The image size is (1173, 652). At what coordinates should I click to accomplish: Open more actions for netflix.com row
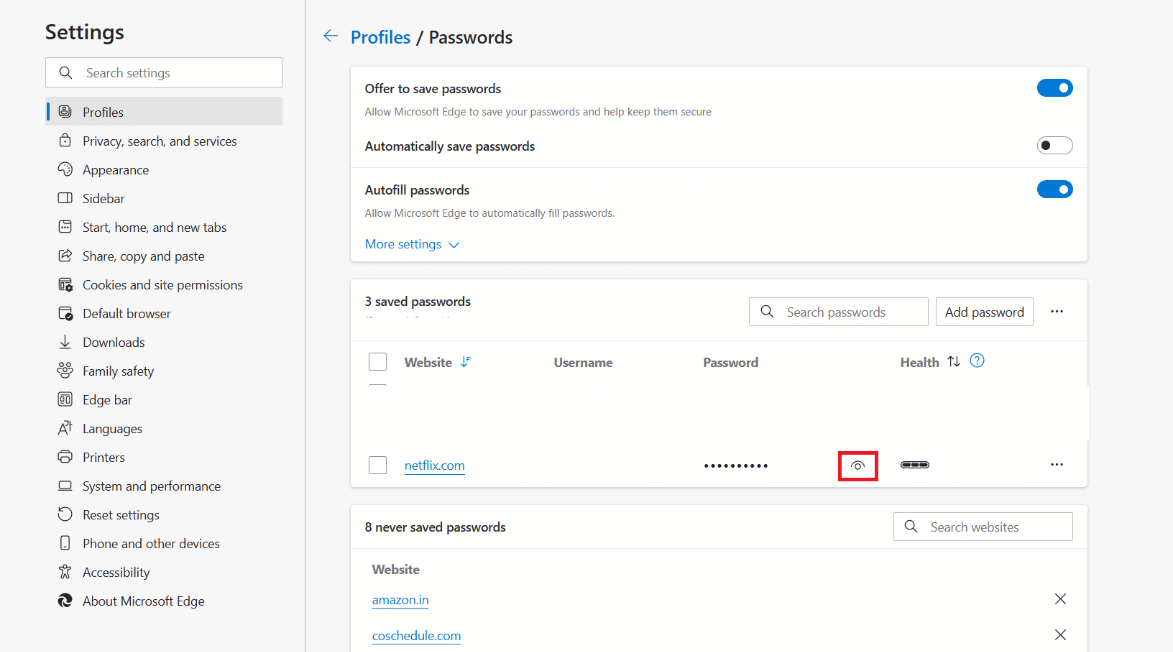1056,464
